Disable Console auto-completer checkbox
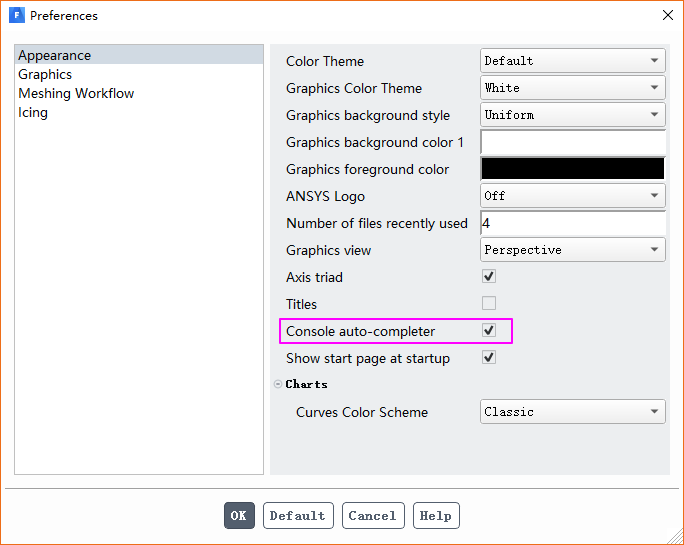This screenshot has height=545, width=684. pos(489,331)
